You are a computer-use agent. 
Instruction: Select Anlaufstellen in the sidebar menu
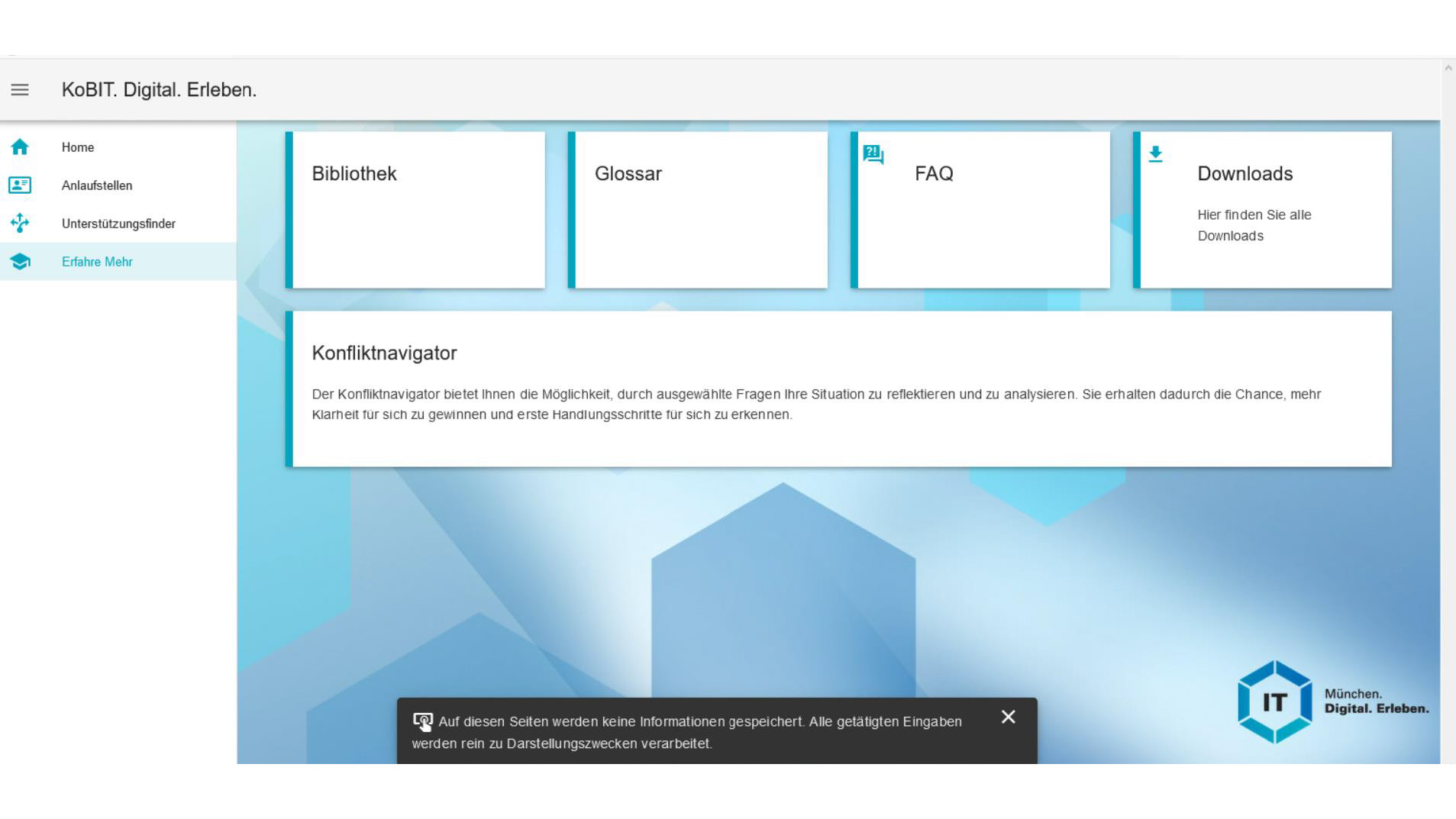click(x=96, y=185)
